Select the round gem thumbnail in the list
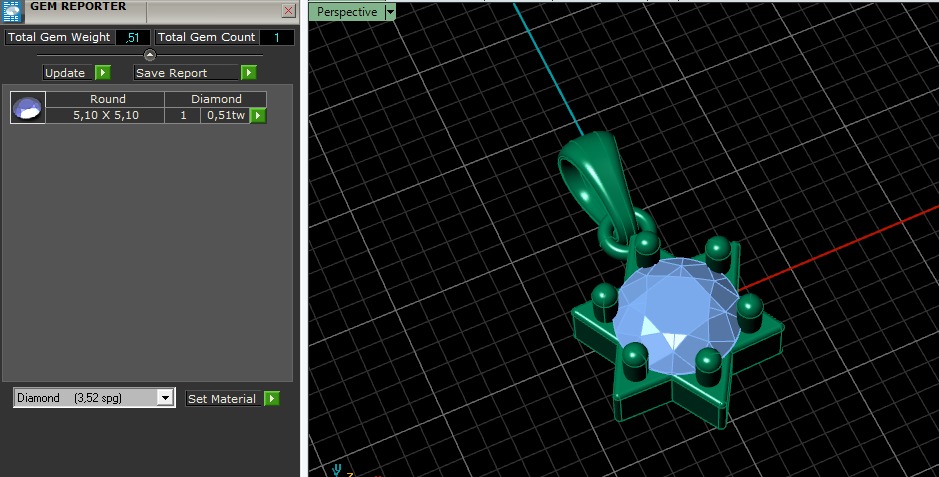The width and height of the screenshot is (939, 477). 28,108
